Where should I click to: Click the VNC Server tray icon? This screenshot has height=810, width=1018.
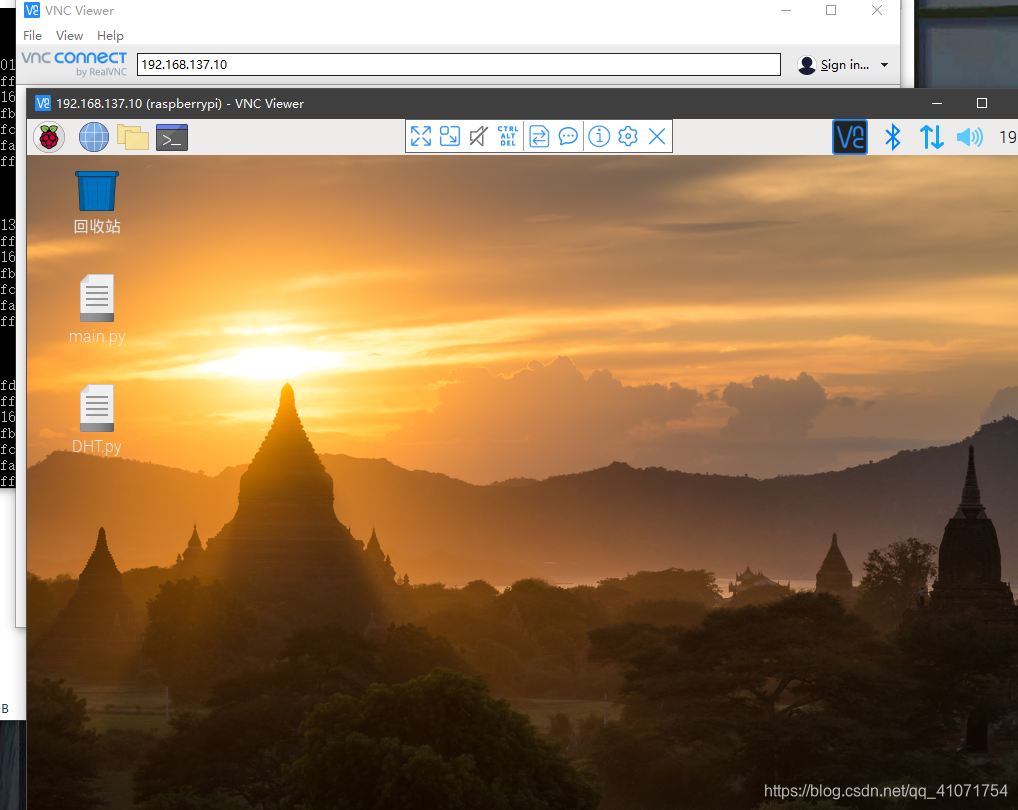(850, 137)
